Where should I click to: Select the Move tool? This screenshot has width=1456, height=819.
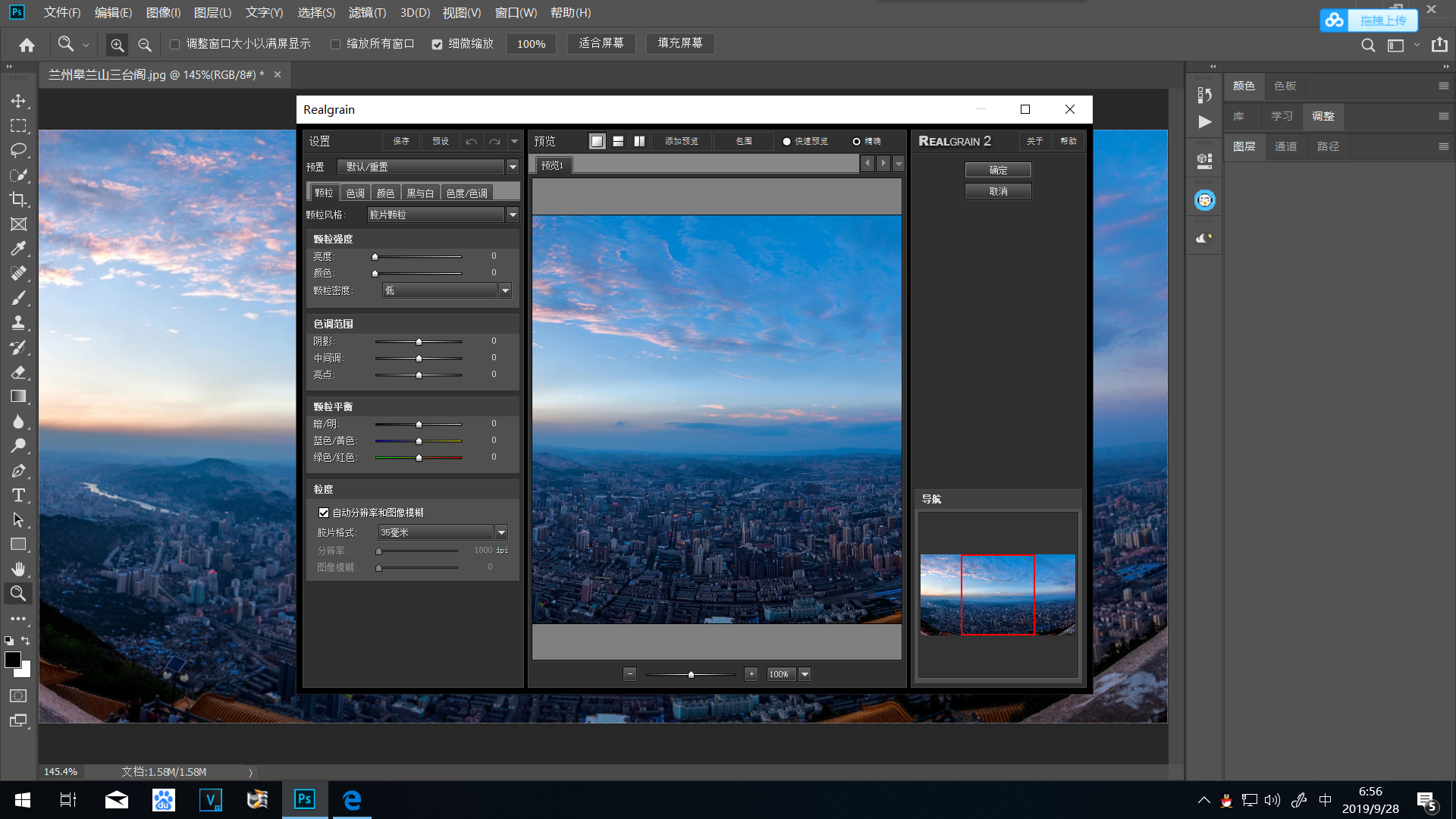18,101
